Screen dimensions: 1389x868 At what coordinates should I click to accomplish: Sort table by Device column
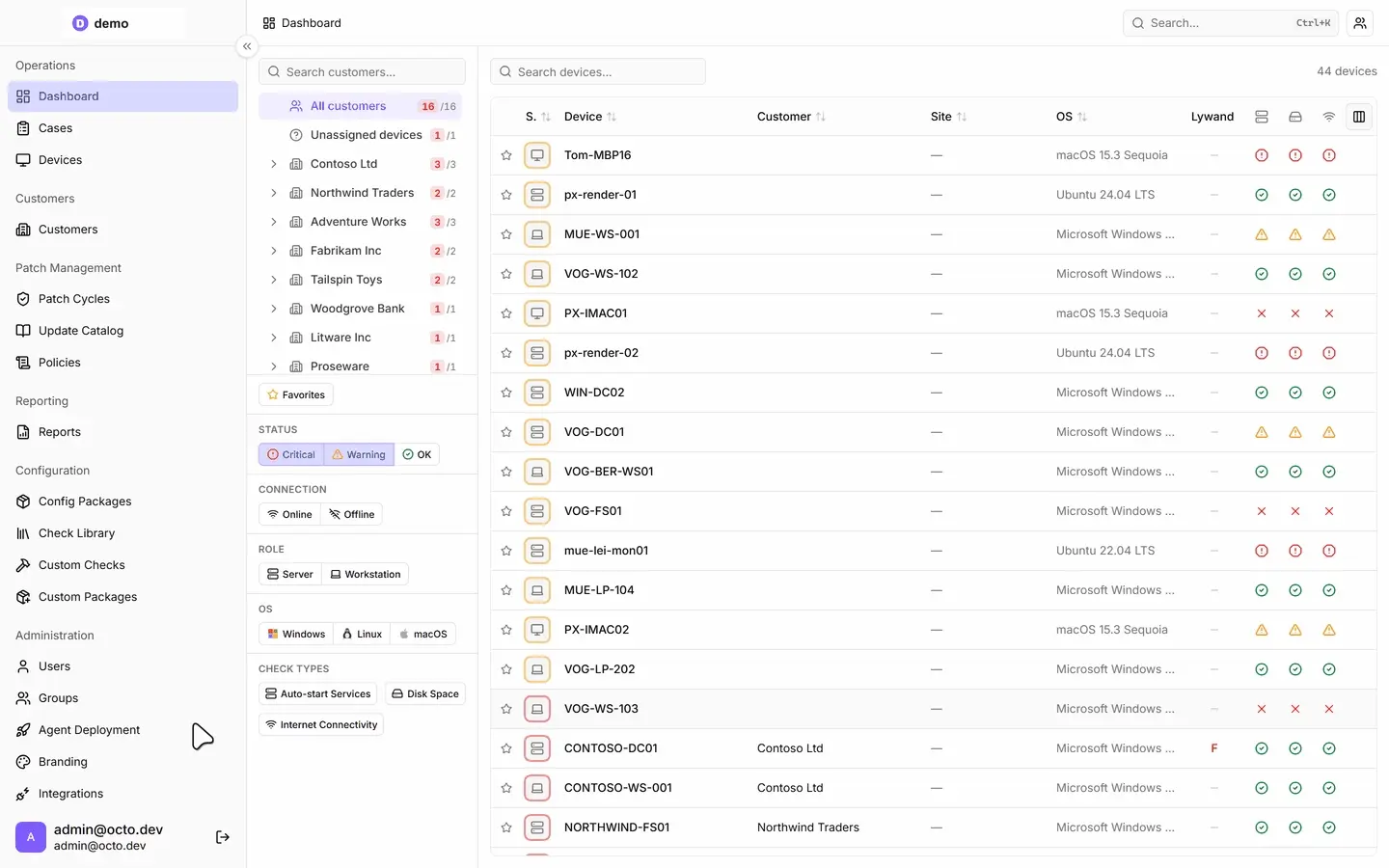[590, 117]
